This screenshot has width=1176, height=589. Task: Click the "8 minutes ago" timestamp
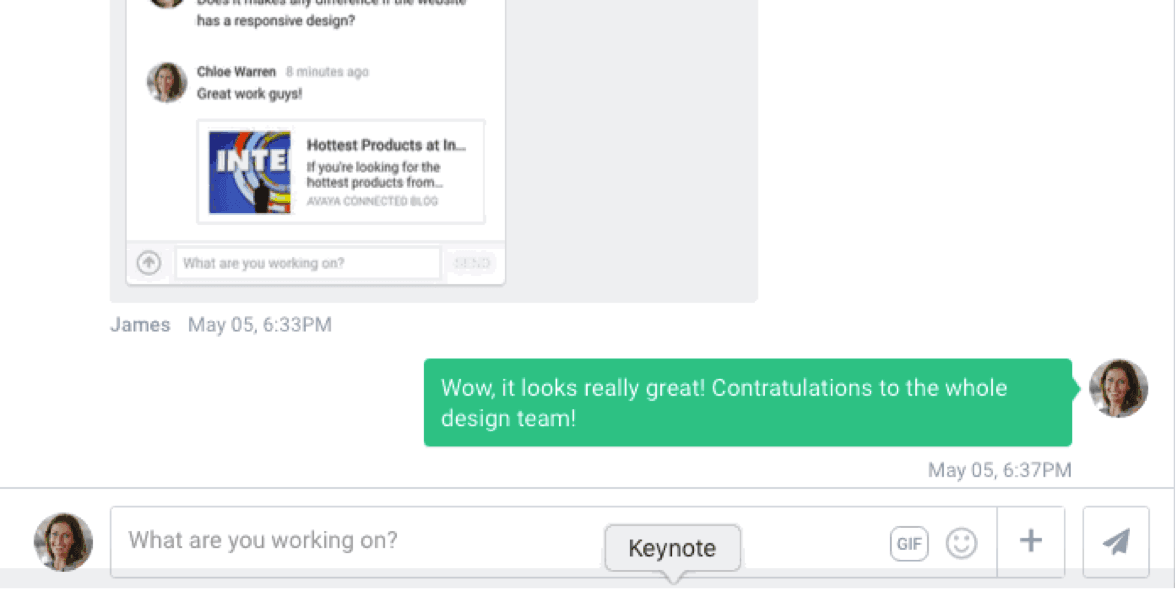pyautogui.click(x=327, y=72)
